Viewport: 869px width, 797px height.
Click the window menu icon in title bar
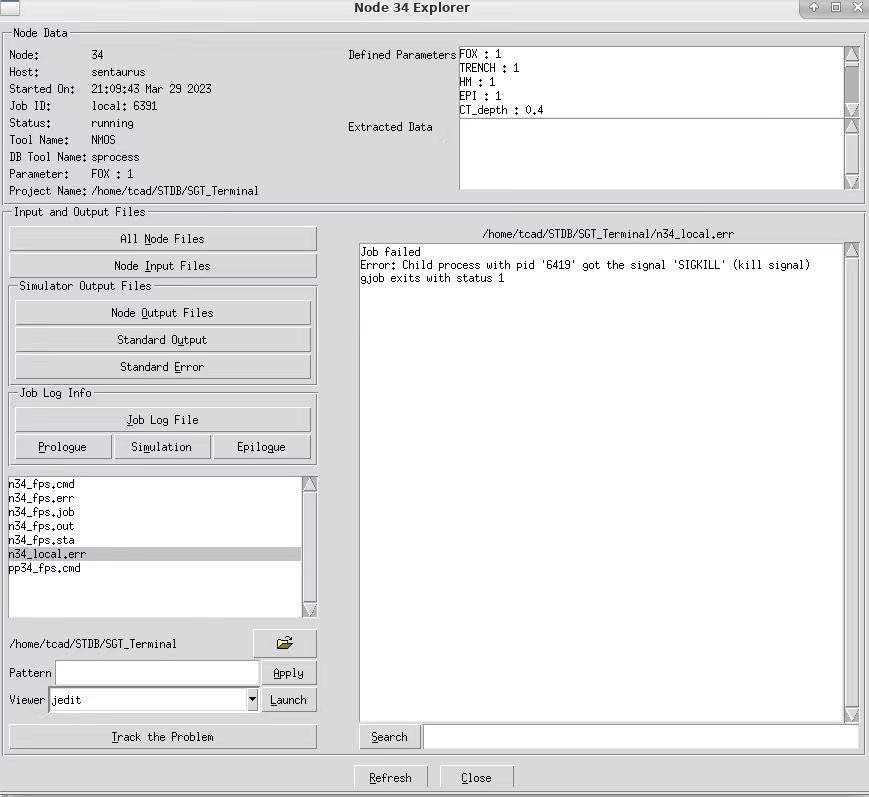(10, 7)
